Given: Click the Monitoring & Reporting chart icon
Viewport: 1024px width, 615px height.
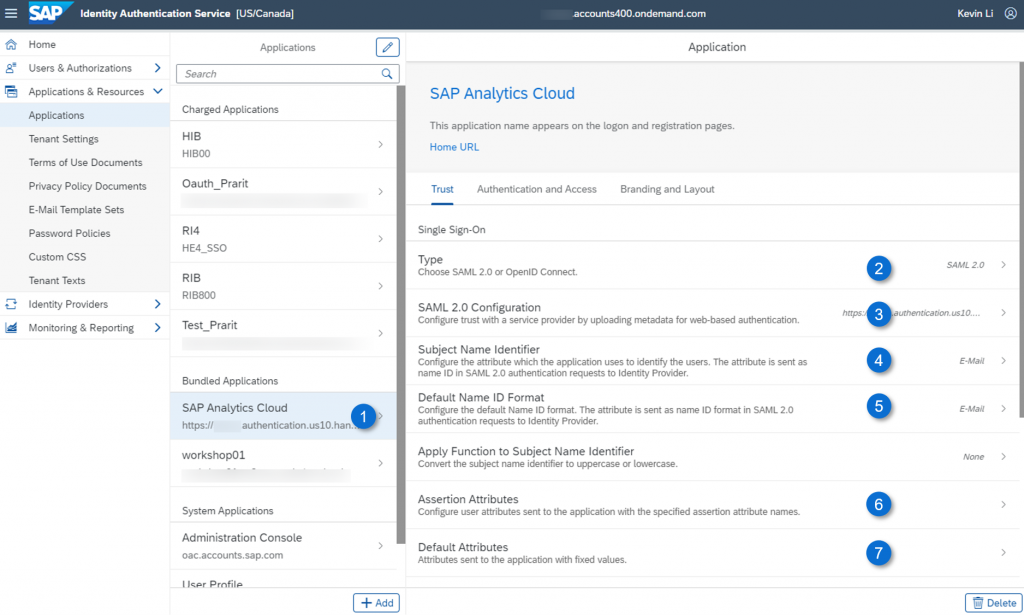Looking at the screenshot, I should click(x=11, y=328).
